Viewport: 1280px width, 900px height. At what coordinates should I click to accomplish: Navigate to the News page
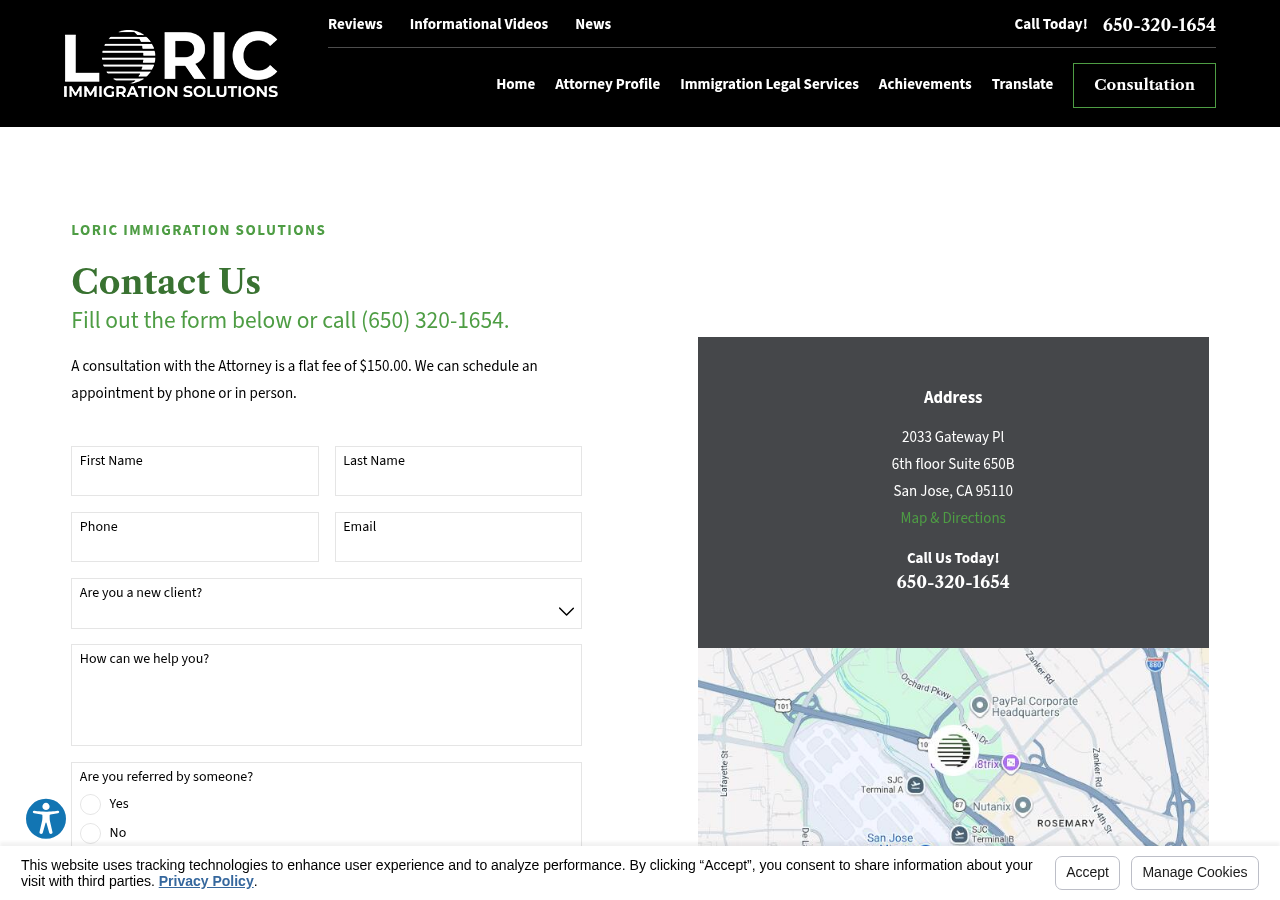[x=593, y=22]
